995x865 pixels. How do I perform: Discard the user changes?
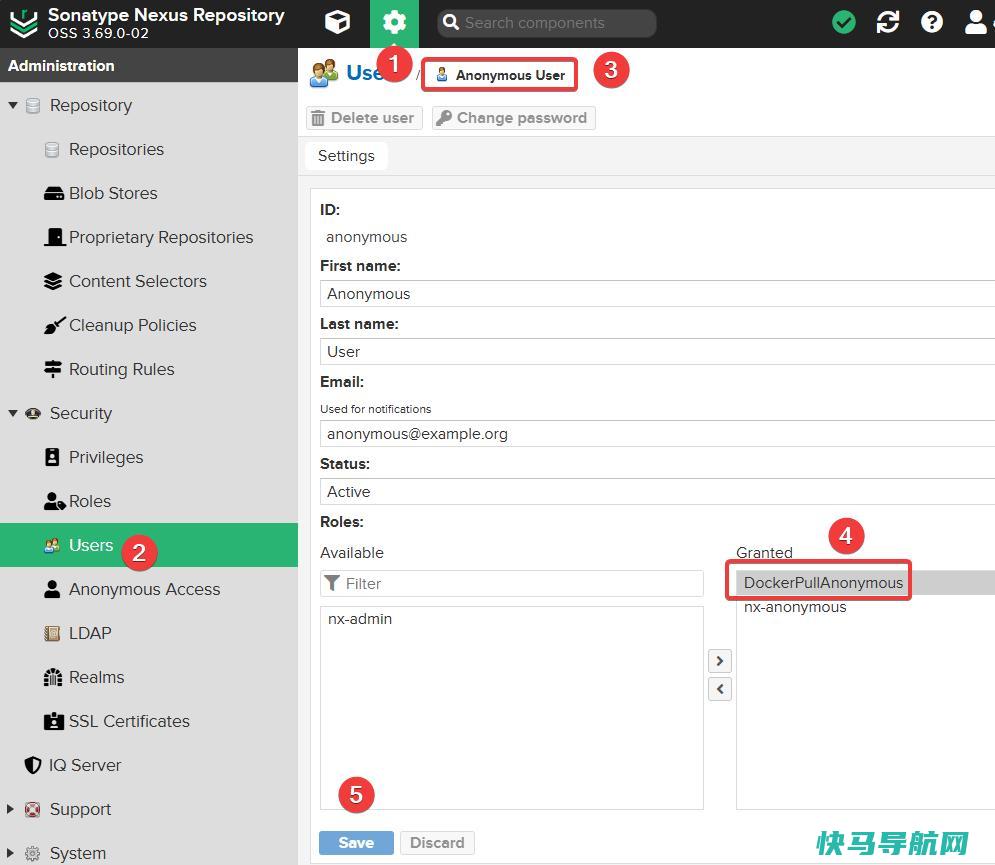pos(437,843)
